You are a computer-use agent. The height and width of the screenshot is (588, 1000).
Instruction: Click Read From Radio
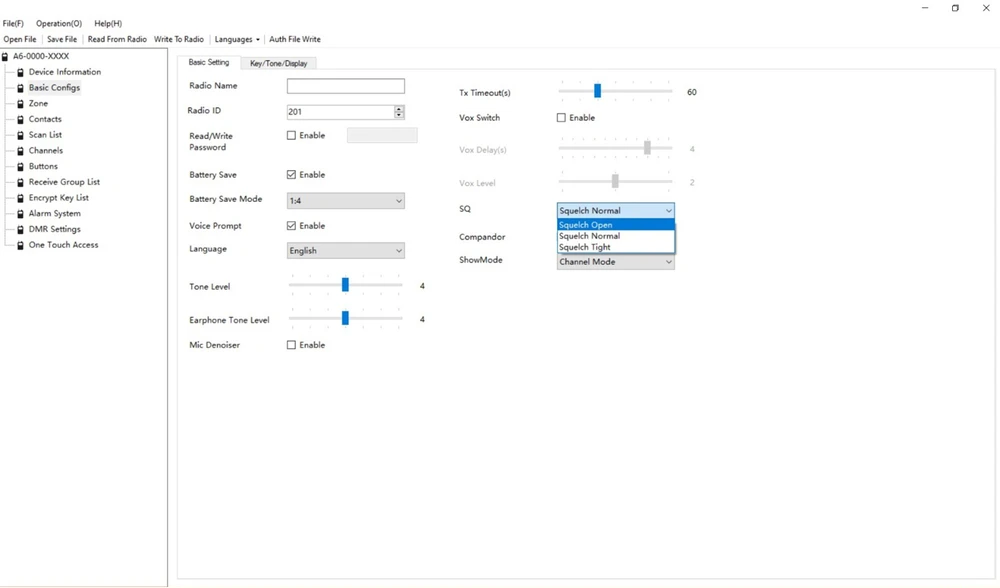(x=117, y=40)
